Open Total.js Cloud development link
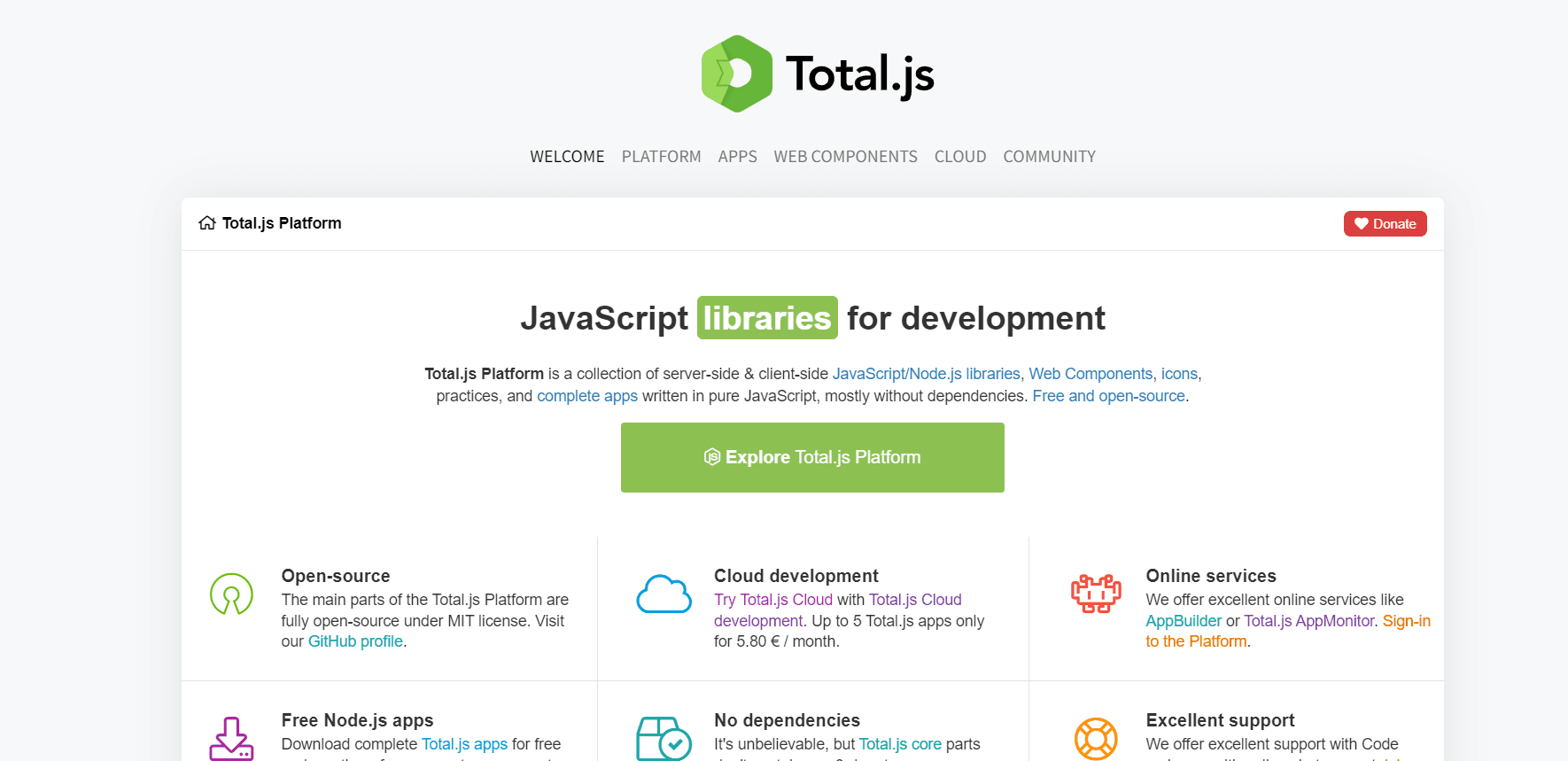This screenshot has height=761, width=1568. (x=838, y=610)
